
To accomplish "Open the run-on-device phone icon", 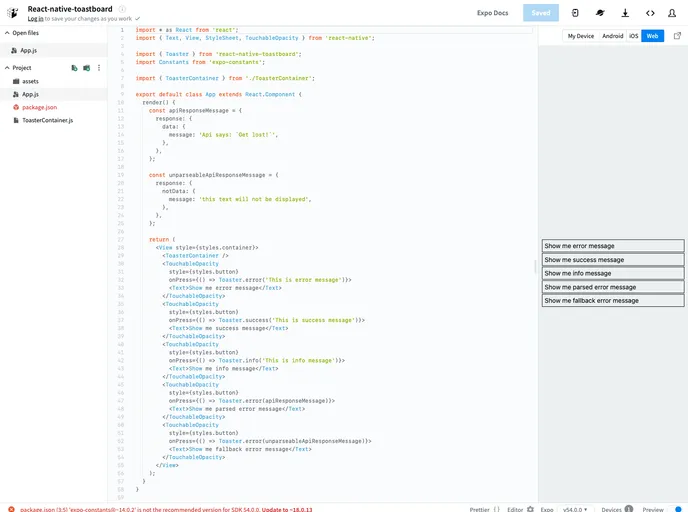I will (x=575, y=13).
